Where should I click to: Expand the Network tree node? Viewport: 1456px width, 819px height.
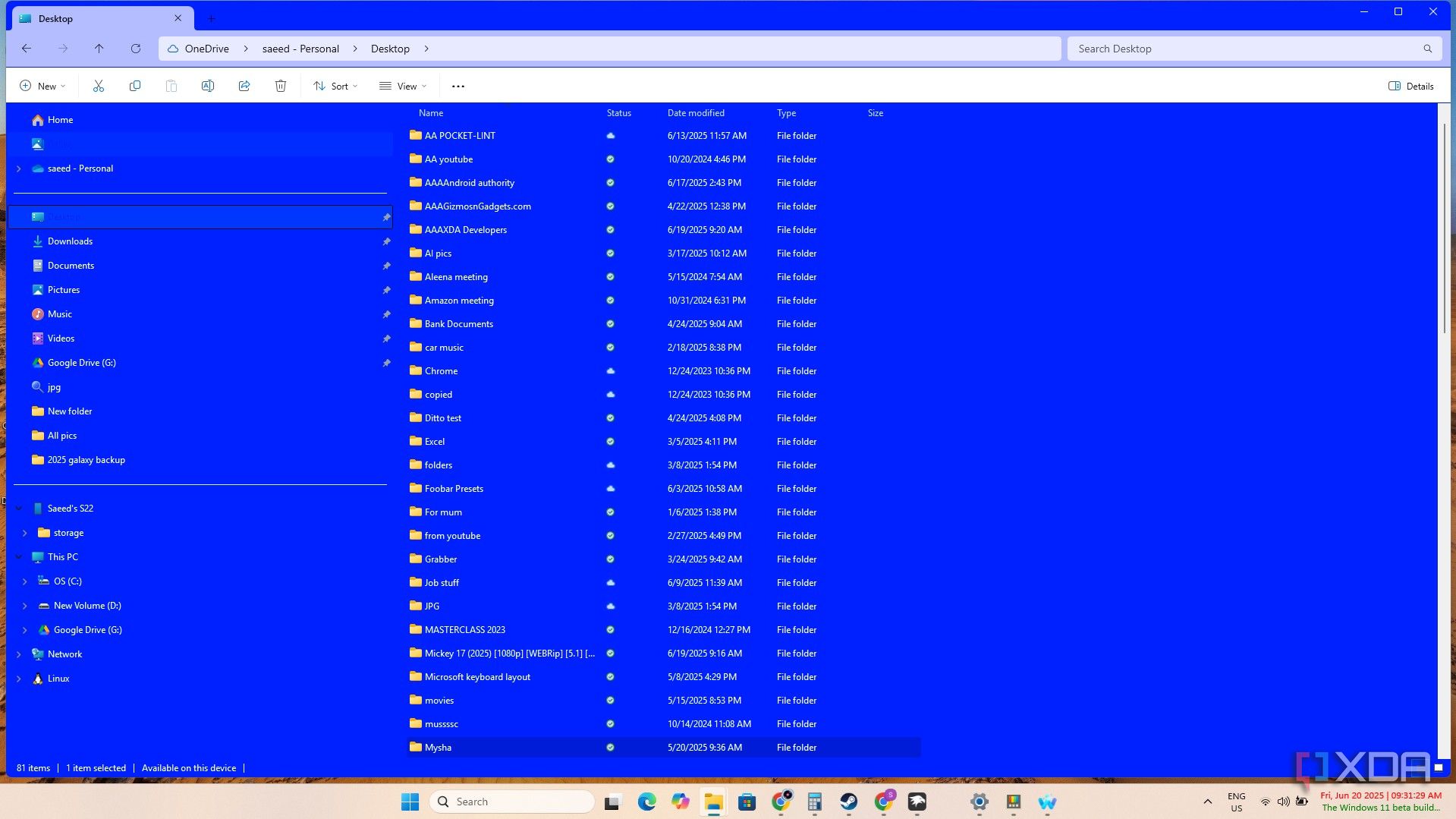pos(19,654)
